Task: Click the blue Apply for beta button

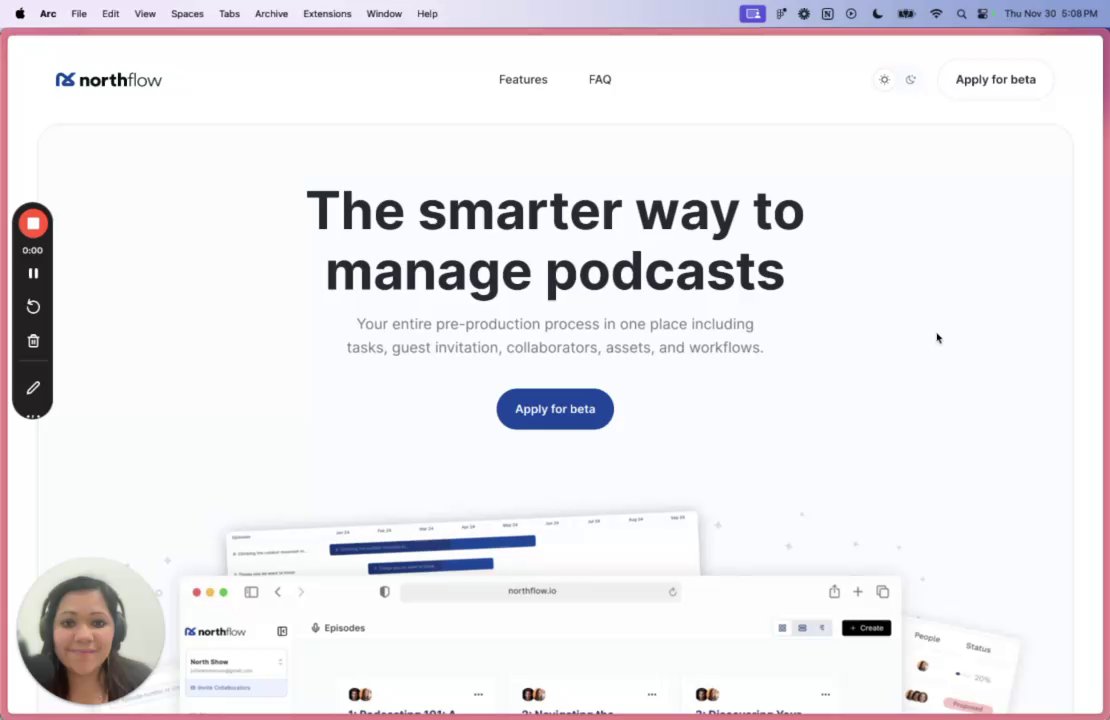Action: pos(555,409)
